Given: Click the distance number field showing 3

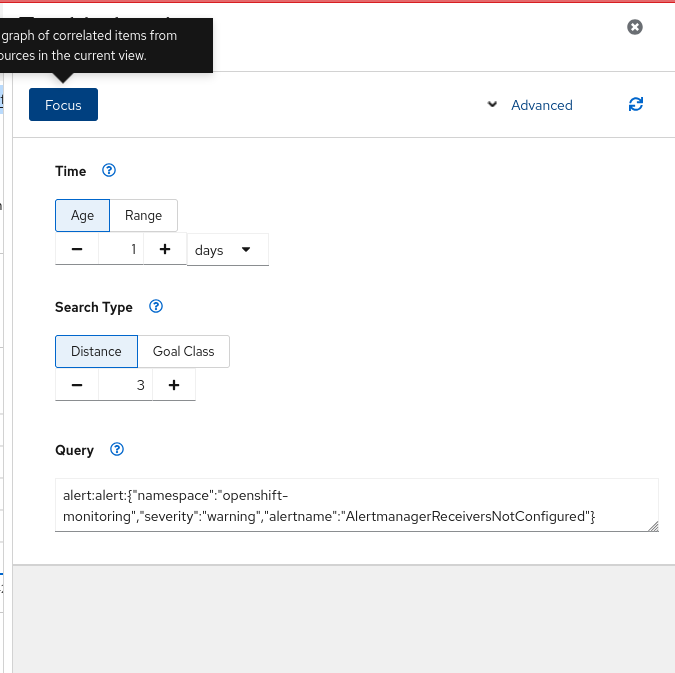Looking at the screenshot, I should [125, 385].
